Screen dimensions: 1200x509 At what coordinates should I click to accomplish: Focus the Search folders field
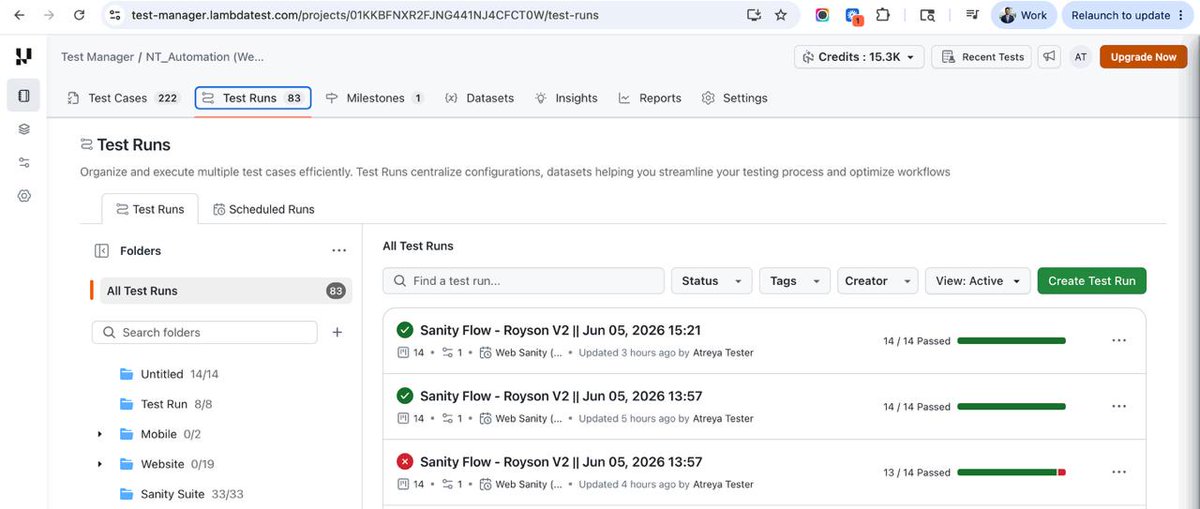(204, 332)
